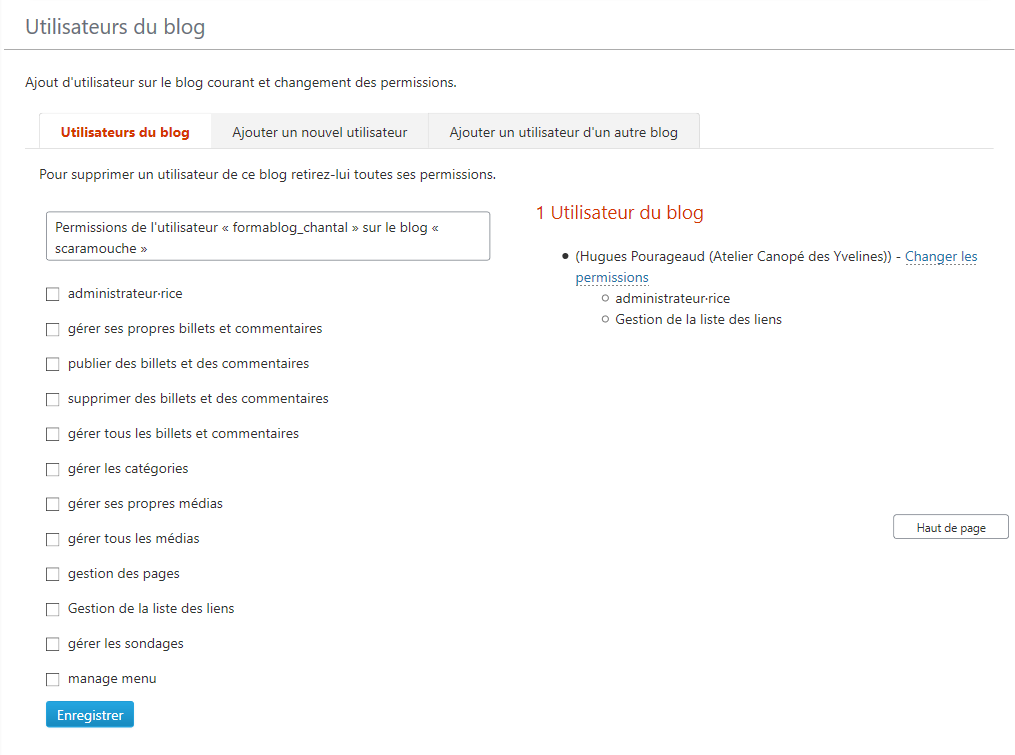Tick gérer ses propres médias checkbox

tap(53, 504)
